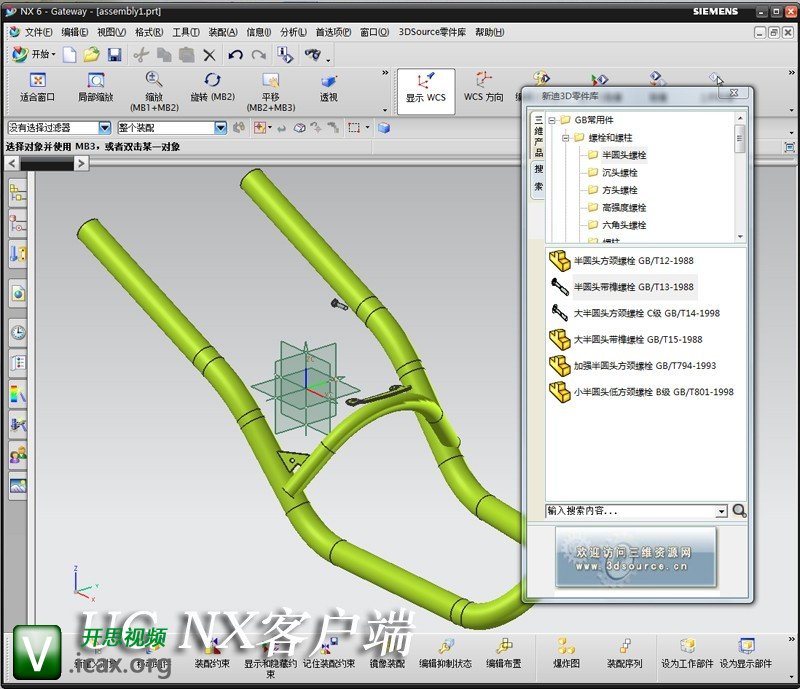The width and height of the screenshot is (800, 689).
Task: Click the Delete X icon in toolbar
Action: click(209, 55)
